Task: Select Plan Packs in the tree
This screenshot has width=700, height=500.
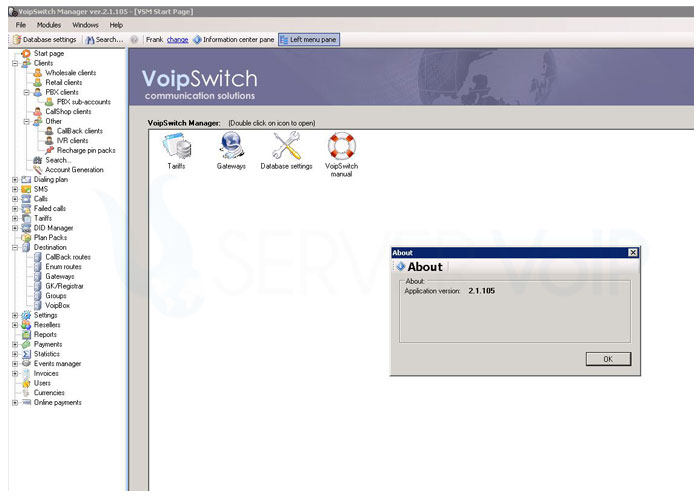Action: click(x=50, y=238)
